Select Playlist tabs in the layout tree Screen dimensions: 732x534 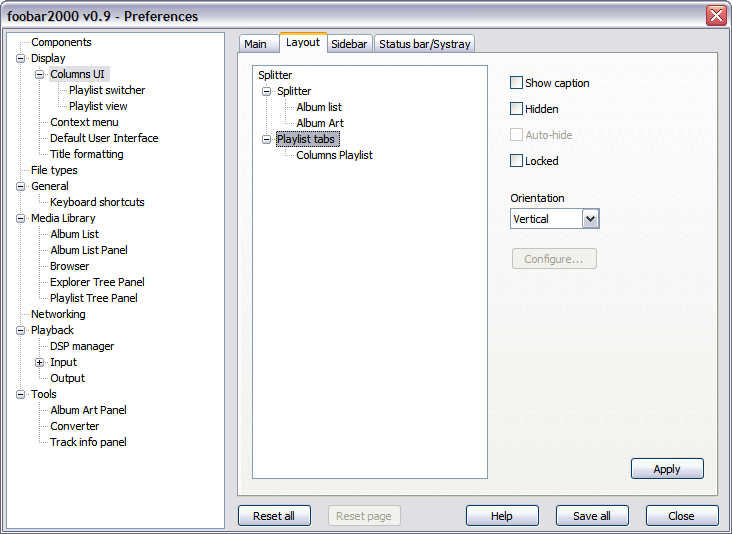pos(306,139)
